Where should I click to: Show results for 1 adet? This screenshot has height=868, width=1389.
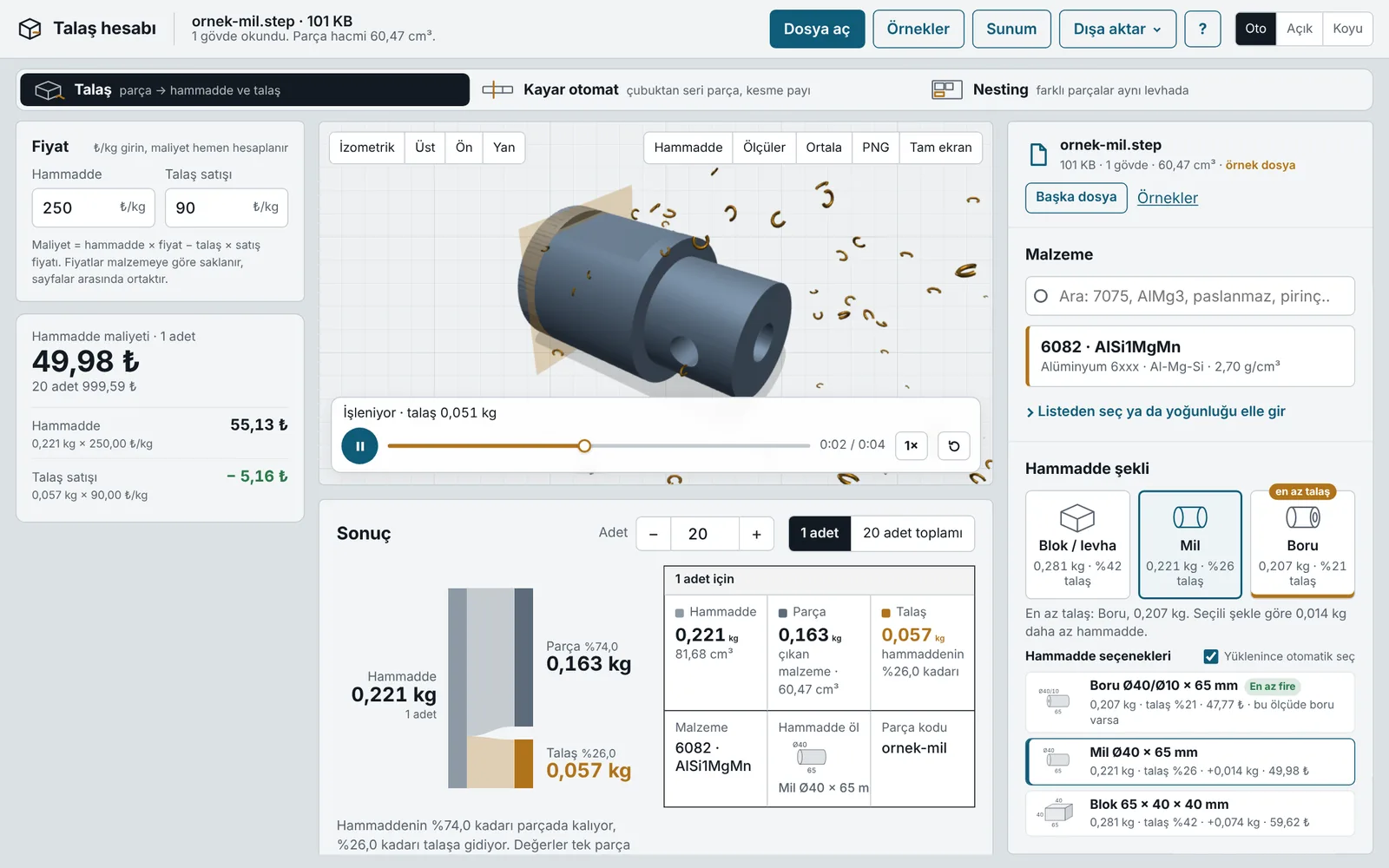point(820,533)
